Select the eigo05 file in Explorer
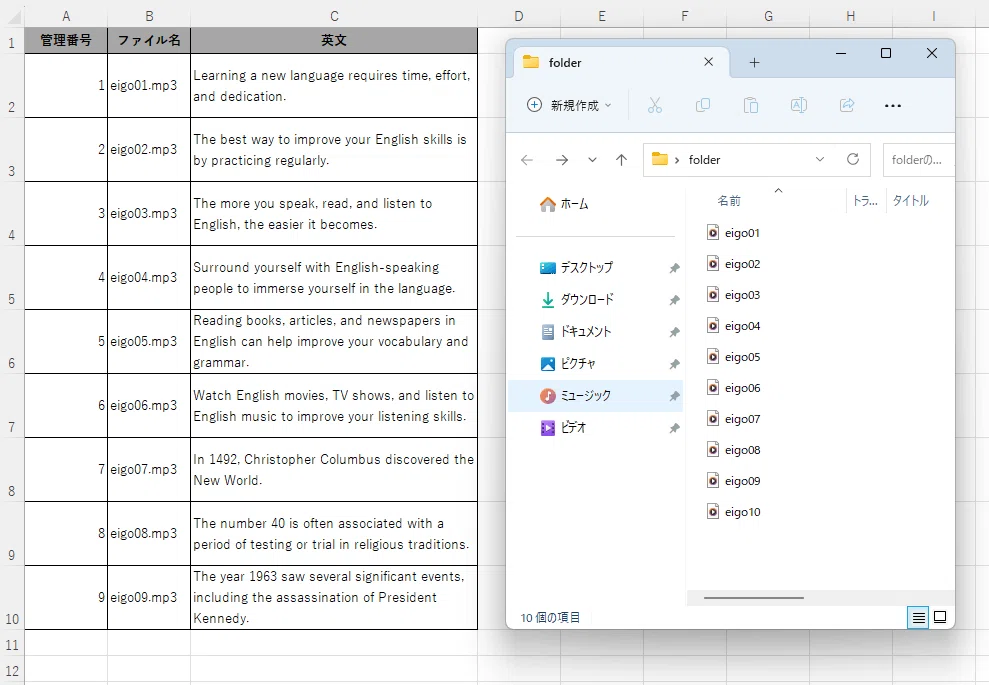 (734, 356)
